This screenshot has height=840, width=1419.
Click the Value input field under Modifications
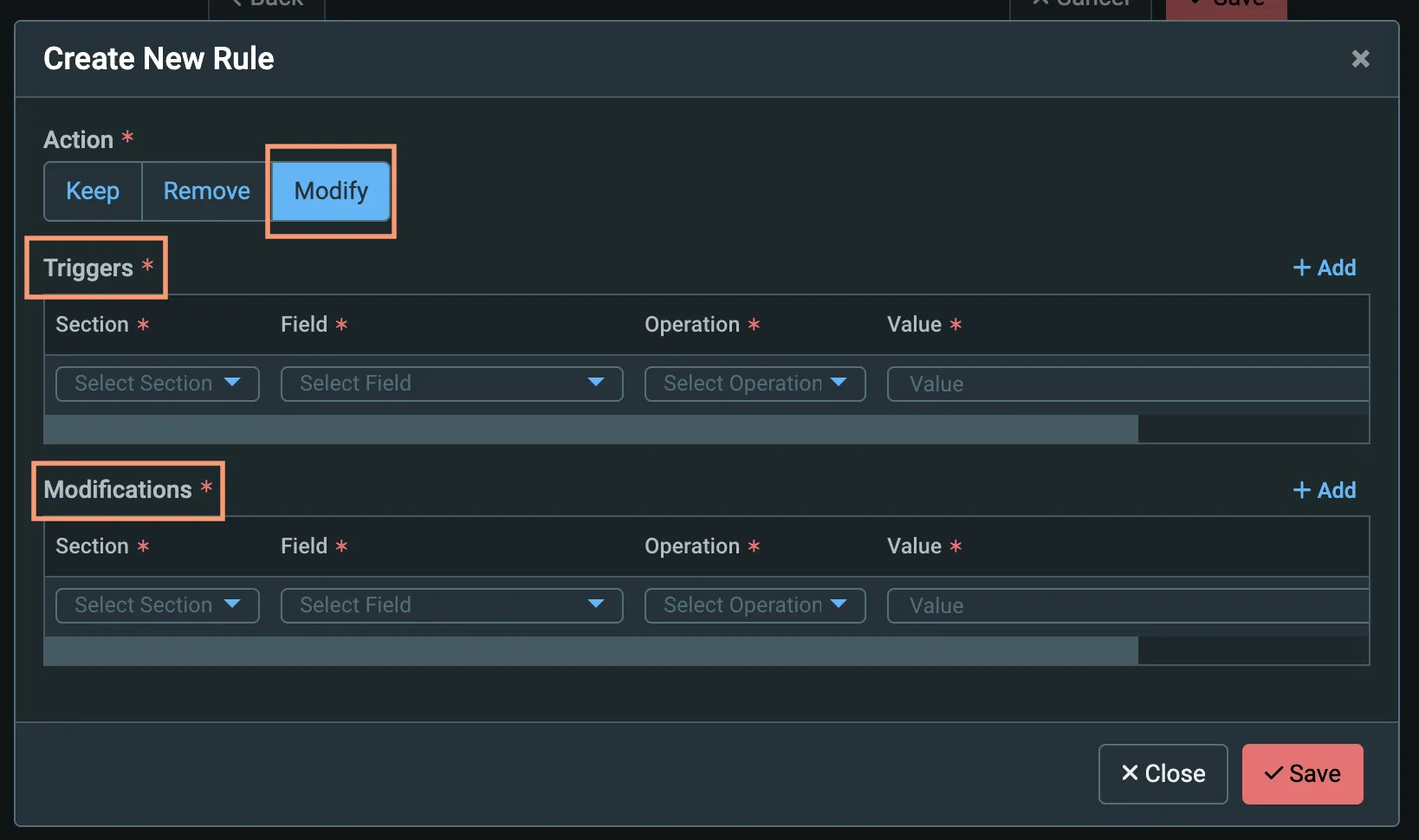[1128, 605]
